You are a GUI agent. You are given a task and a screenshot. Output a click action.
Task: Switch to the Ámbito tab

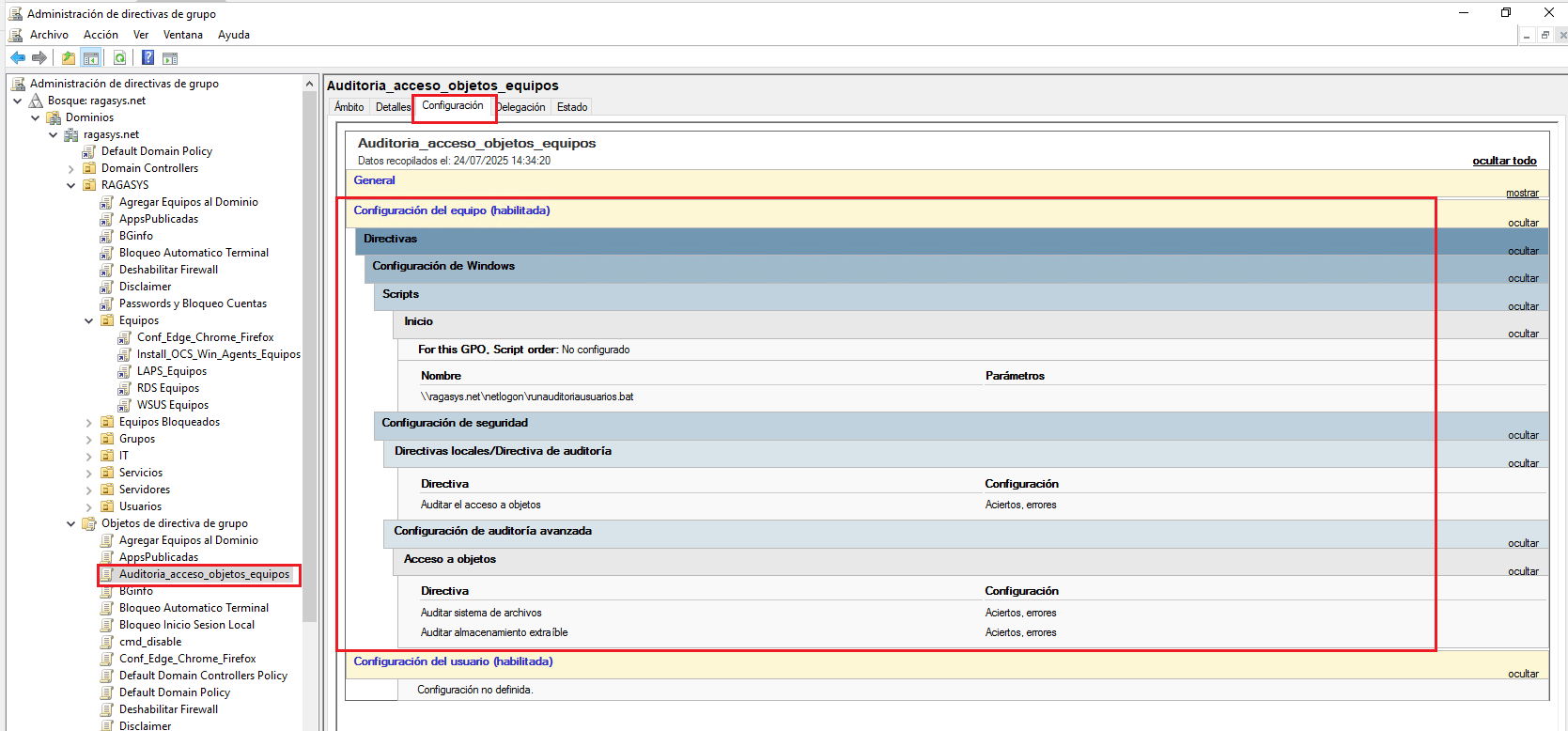tap(349, 107)
